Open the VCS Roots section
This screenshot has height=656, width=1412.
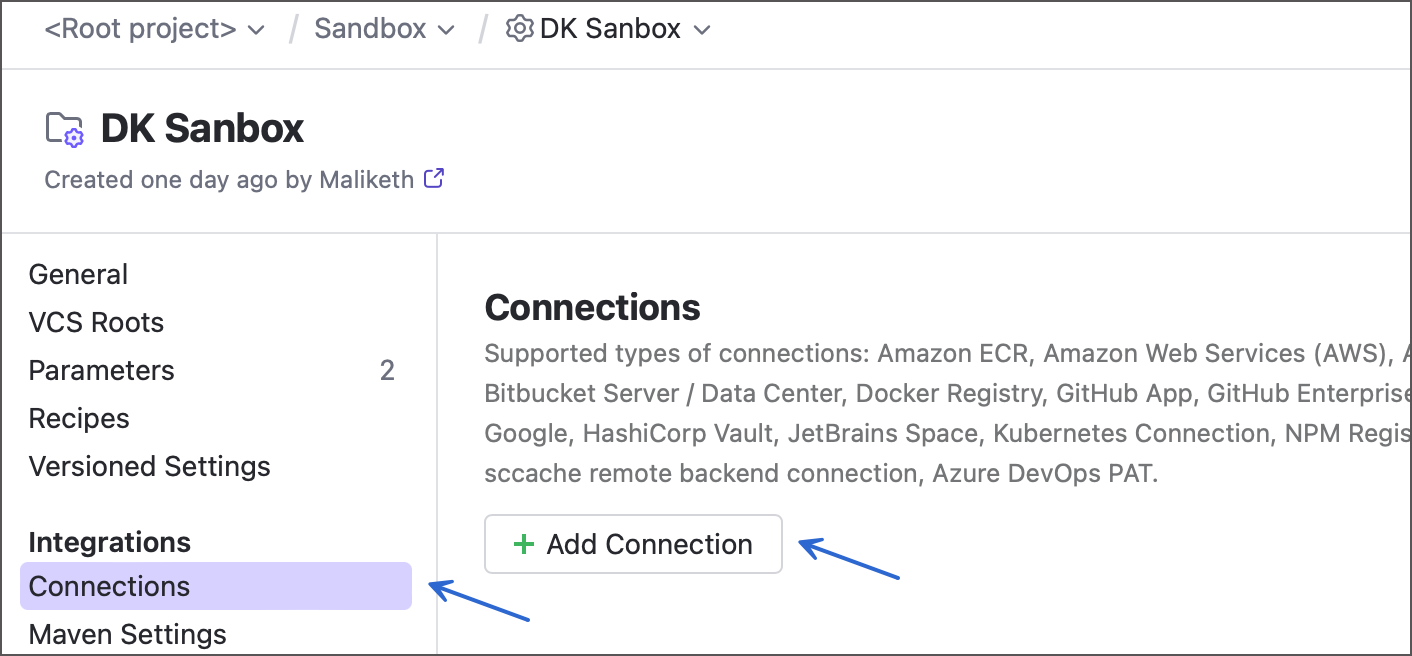point(96,322)
